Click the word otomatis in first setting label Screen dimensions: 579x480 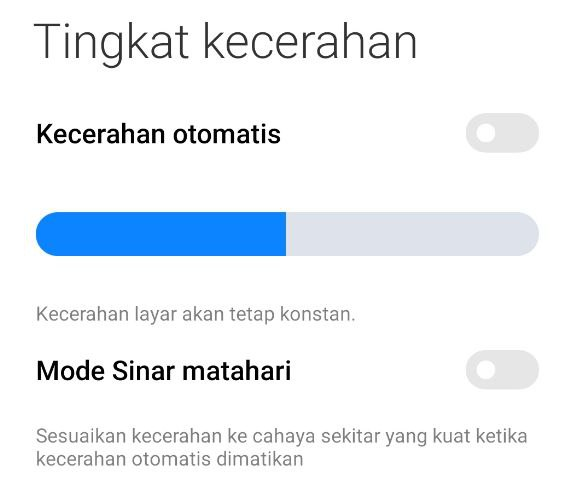click(x=227, y=134)
